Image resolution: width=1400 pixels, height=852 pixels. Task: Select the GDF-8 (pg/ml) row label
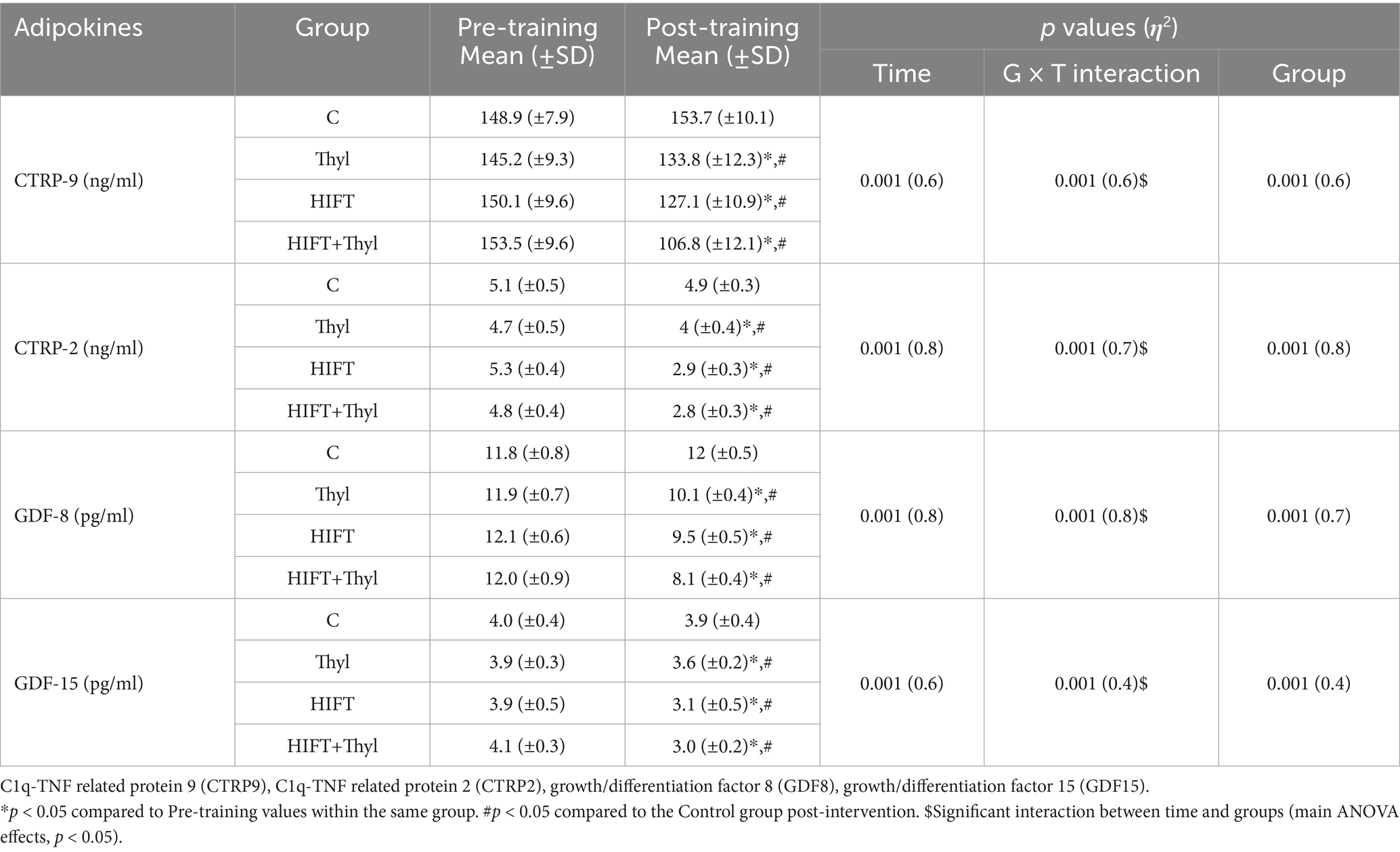(74, 515)
